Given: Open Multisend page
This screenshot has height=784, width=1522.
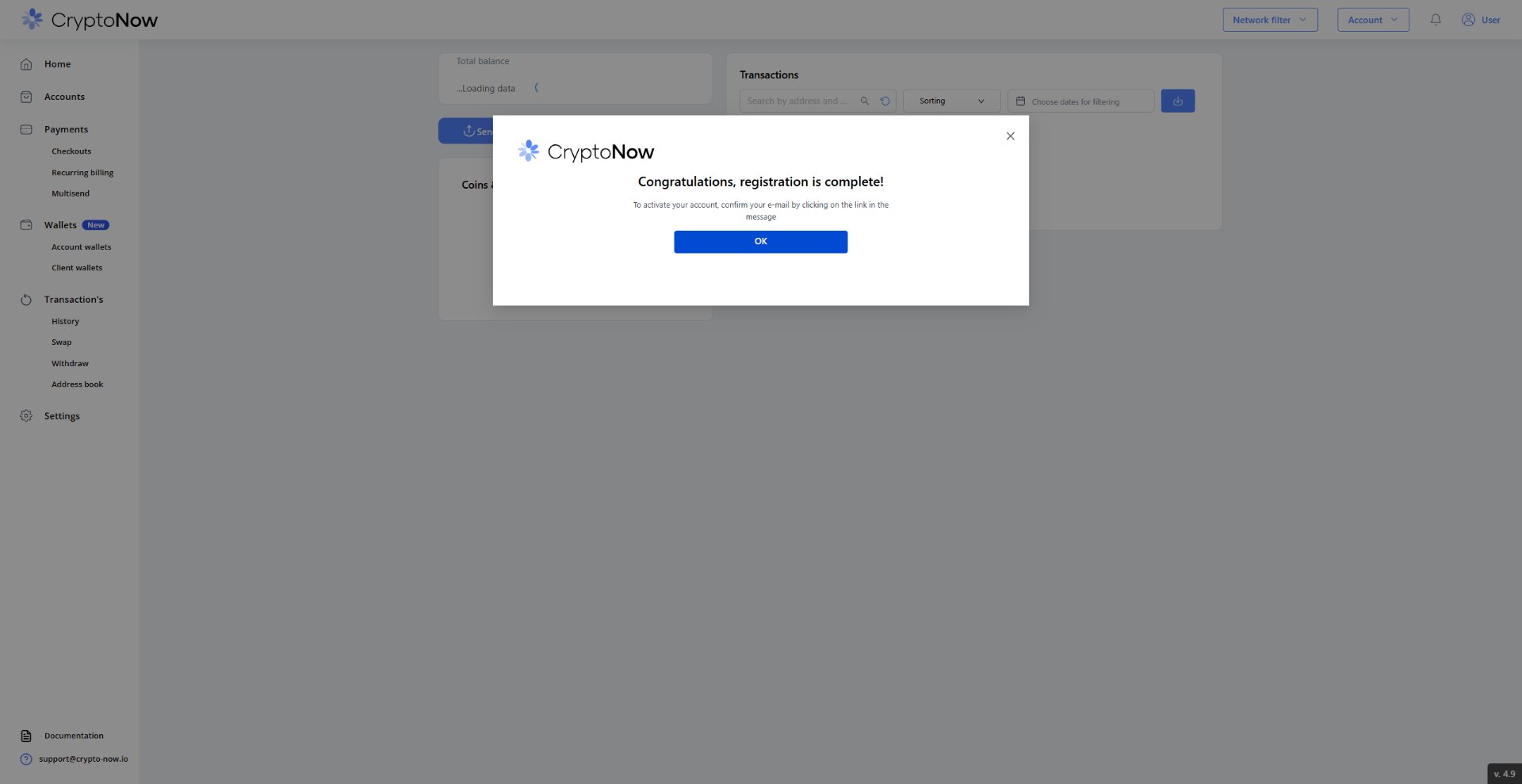Looking at the screenshot, I should [x=71, y=193].
